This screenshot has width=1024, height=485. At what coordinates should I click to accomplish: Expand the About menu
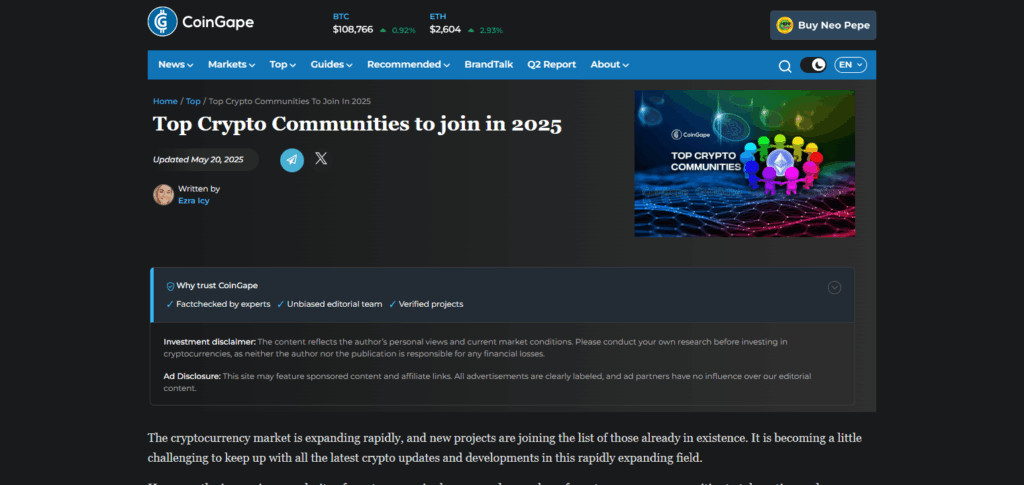point(609,65)
